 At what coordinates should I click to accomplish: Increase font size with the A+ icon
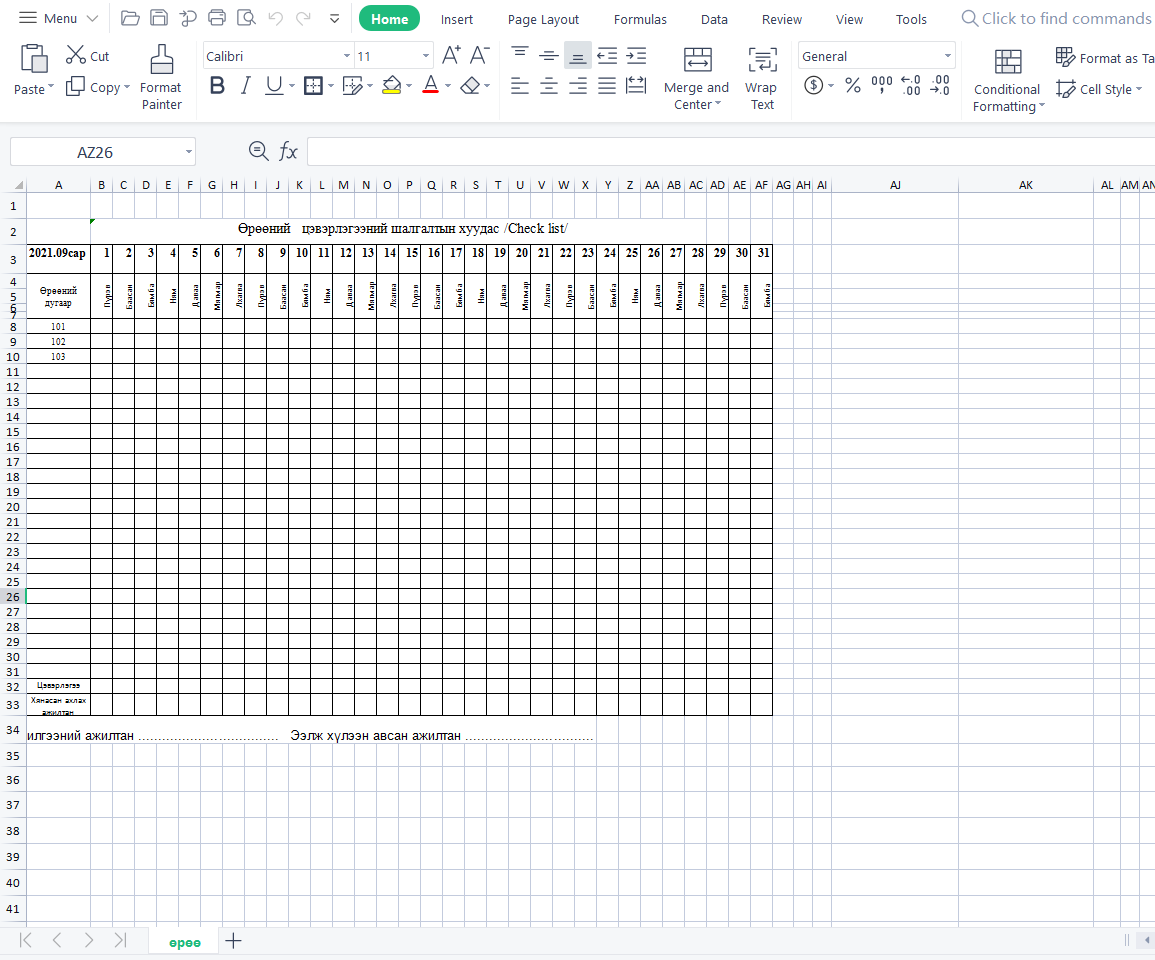[x=451, y=56]
